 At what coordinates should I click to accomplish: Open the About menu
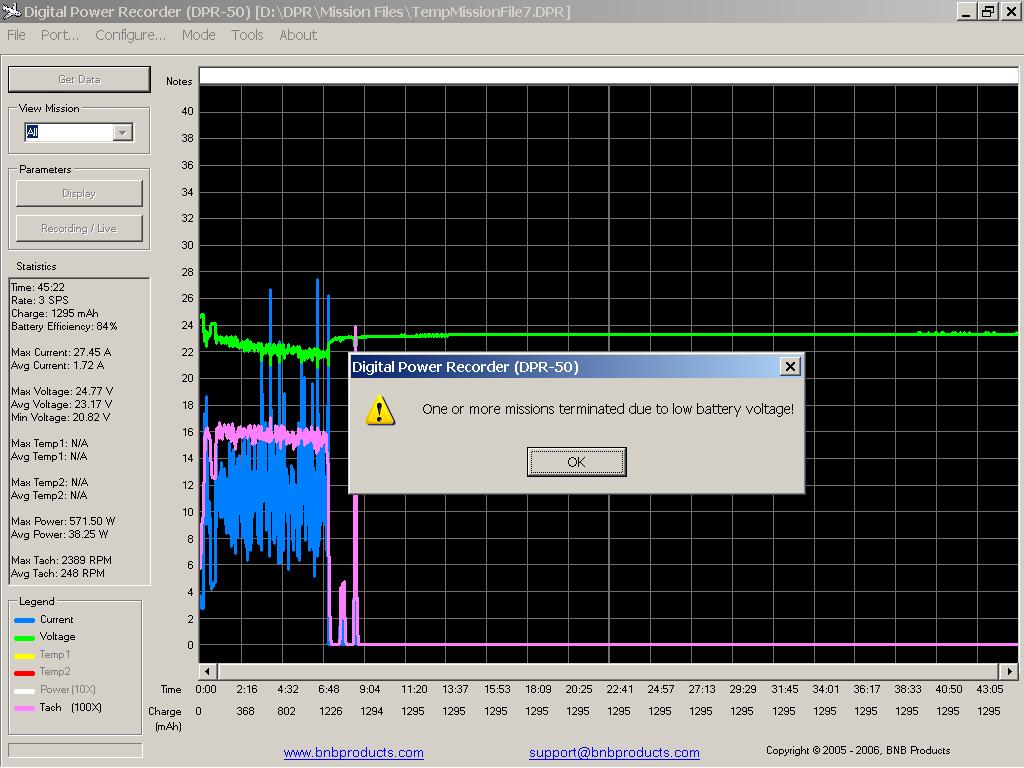298,35
